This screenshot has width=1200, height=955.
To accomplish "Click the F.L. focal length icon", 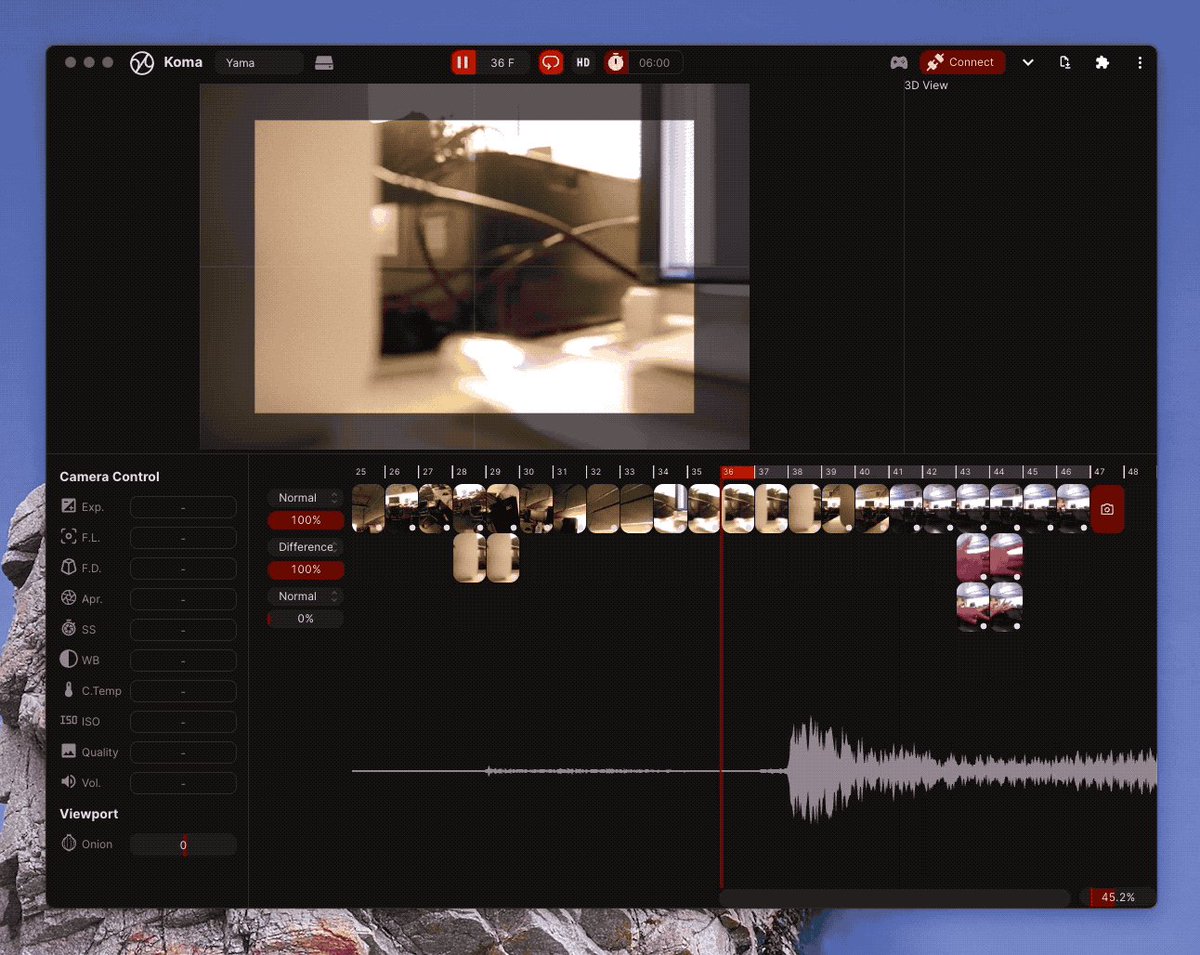I will pyautogui.click(x=69, y=537).
